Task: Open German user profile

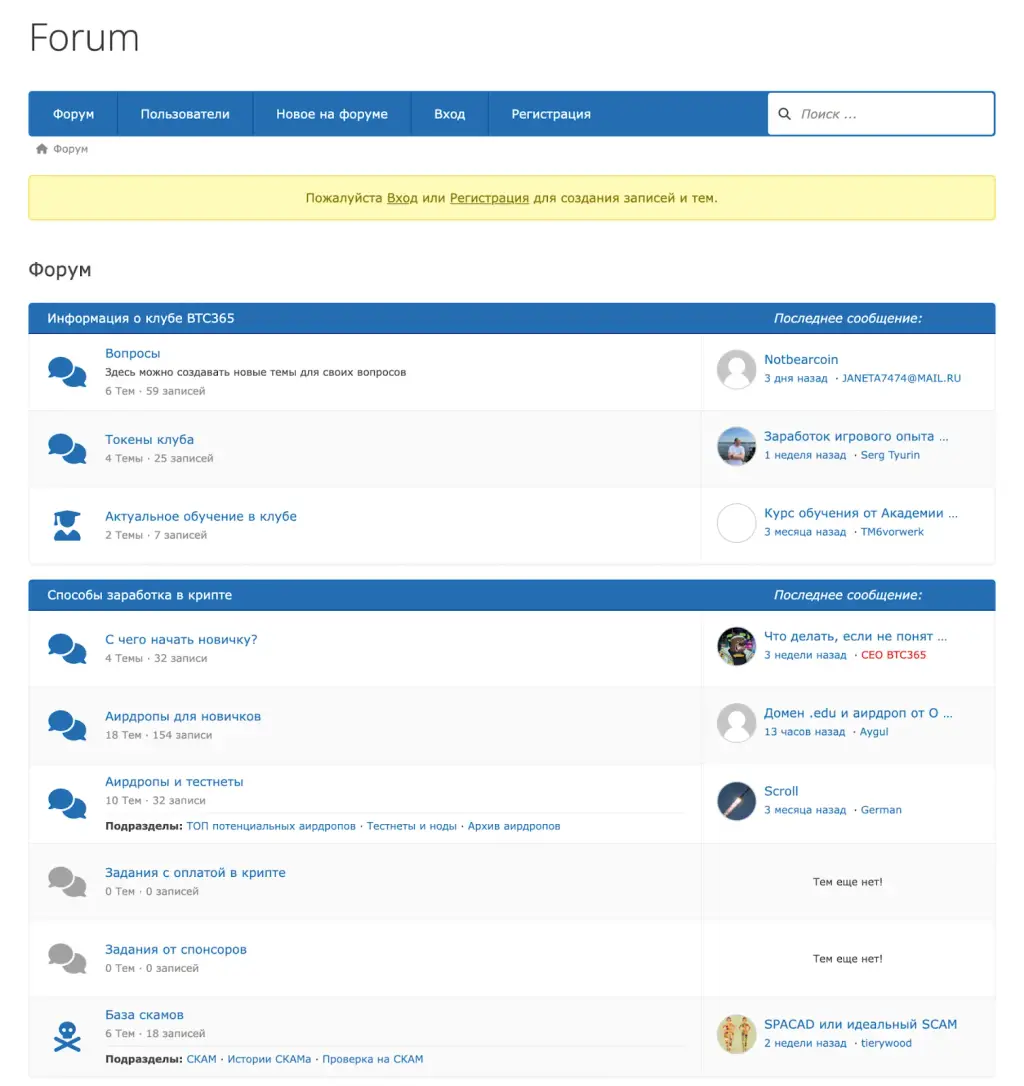Action: pos(881,810)
